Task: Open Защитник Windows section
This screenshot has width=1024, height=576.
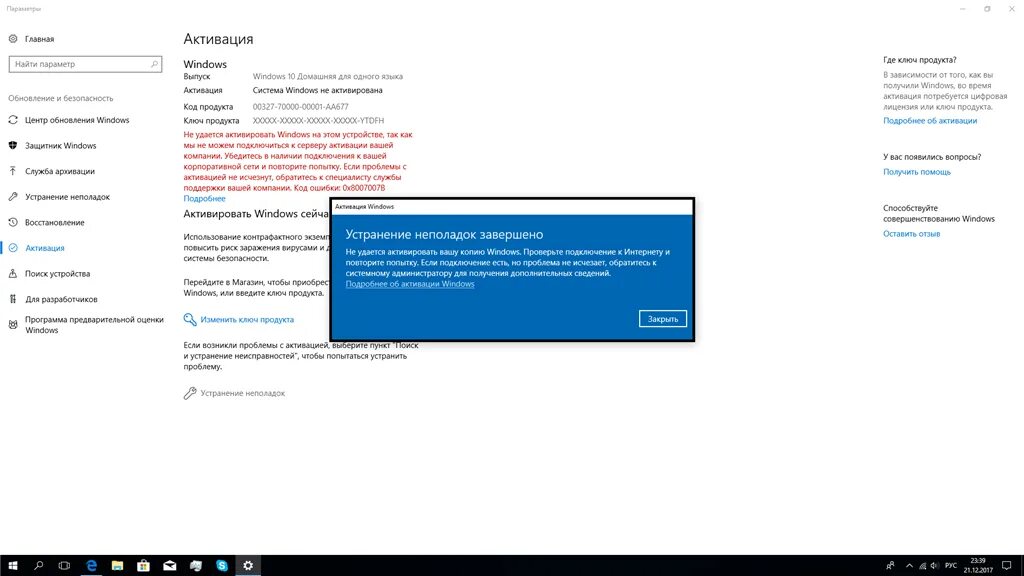Action: coord(61,146)
